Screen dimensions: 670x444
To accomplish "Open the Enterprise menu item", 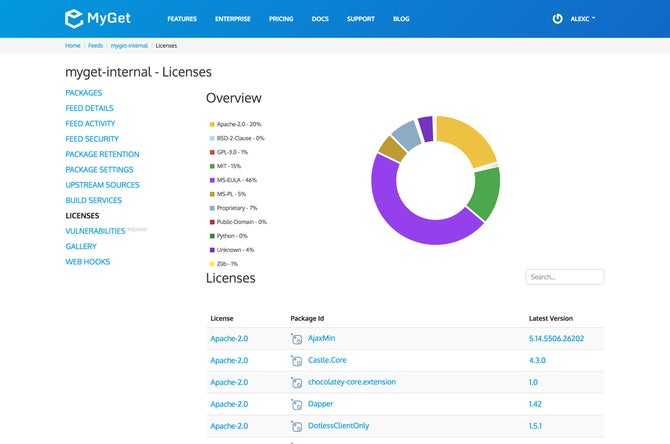I will pos(233,19).
